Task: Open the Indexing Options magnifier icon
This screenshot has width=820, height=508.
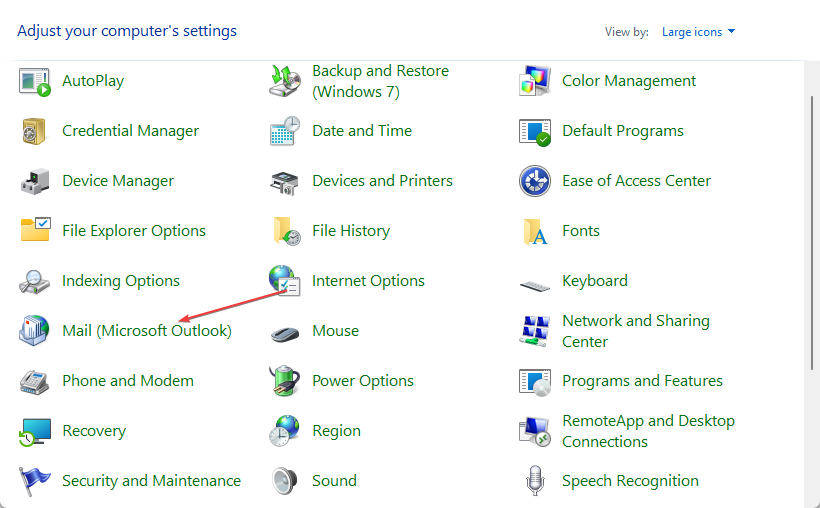Action: click(35, 281)
